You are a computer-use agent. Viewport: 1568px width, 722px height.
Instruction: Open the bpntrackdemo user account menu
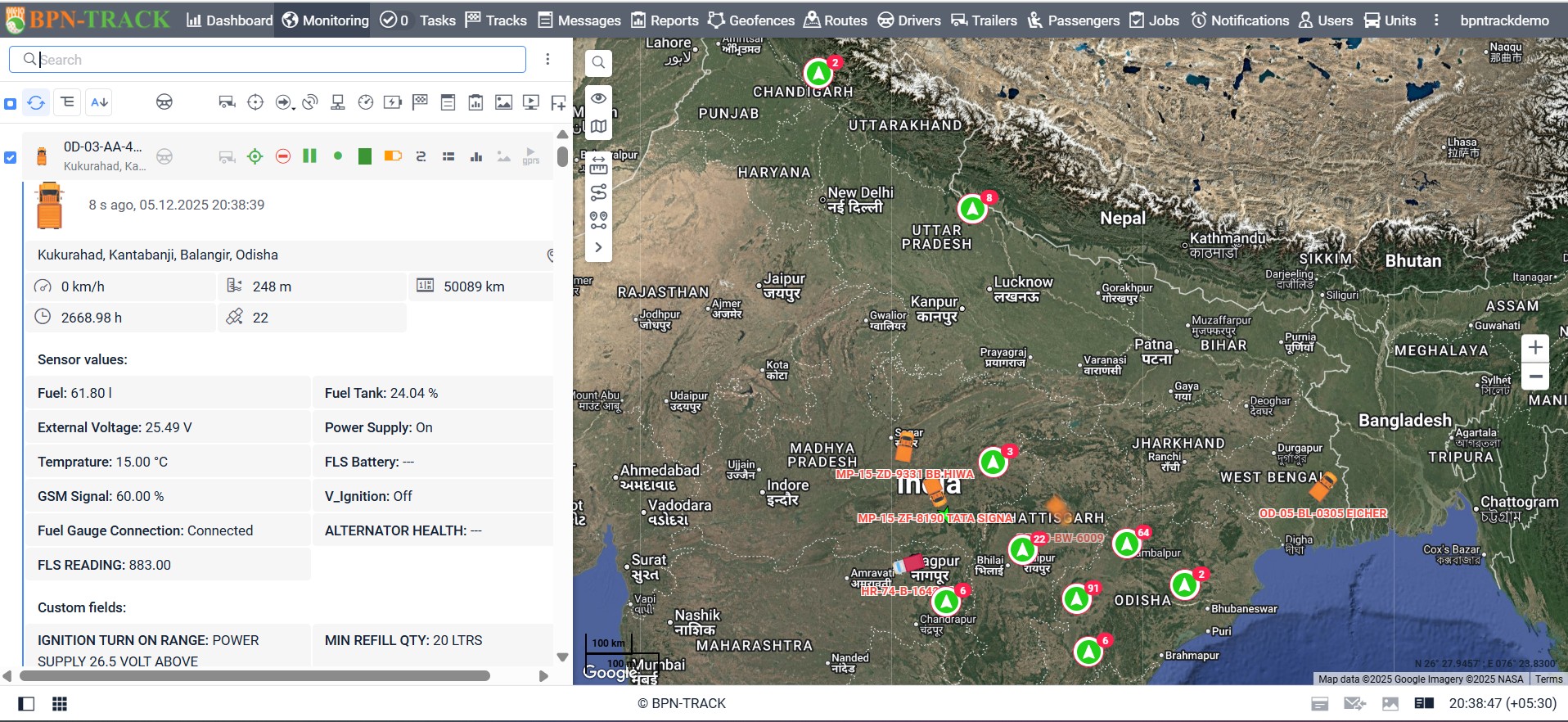(x=1504, y=20)
